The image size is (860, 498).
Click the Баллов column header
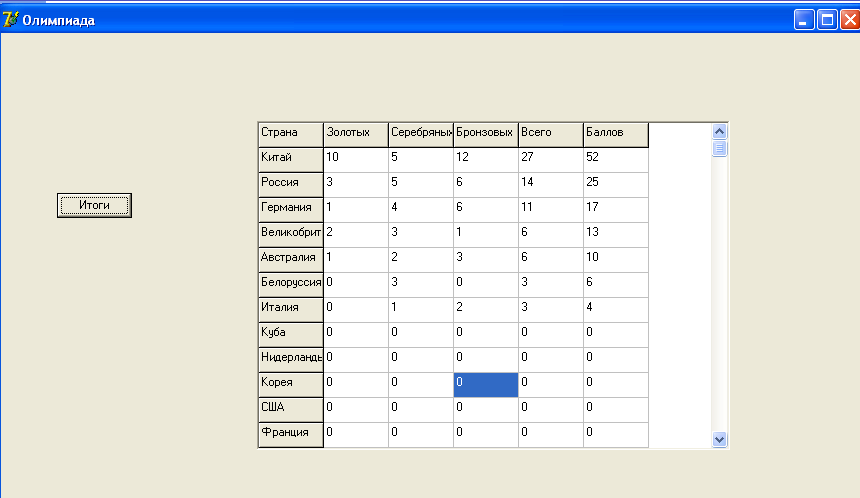(616, 135)
